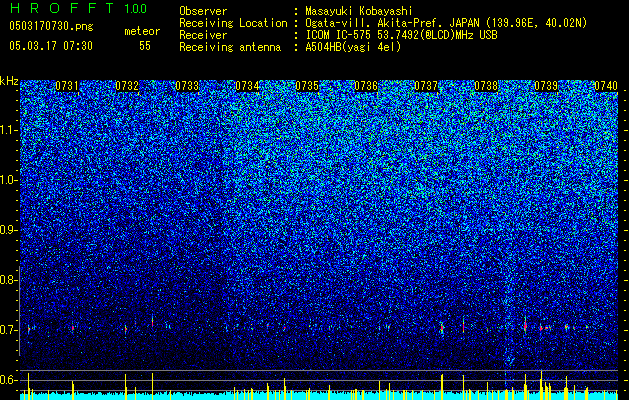Click the 0.7 kHz axis label
The height and width of the screenshot is (400, 629).
coord(8,330)
